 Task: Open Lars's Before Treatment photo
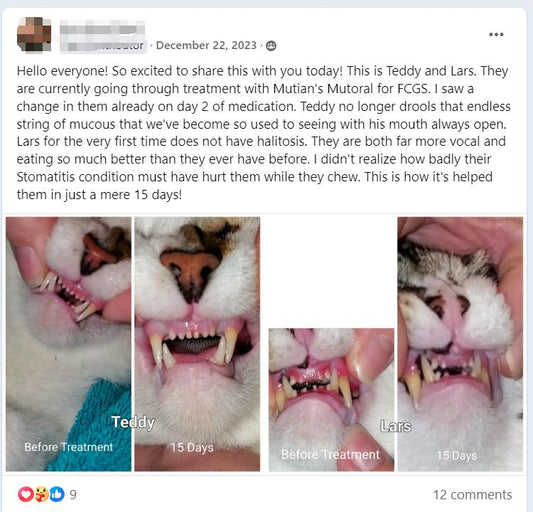331,399
